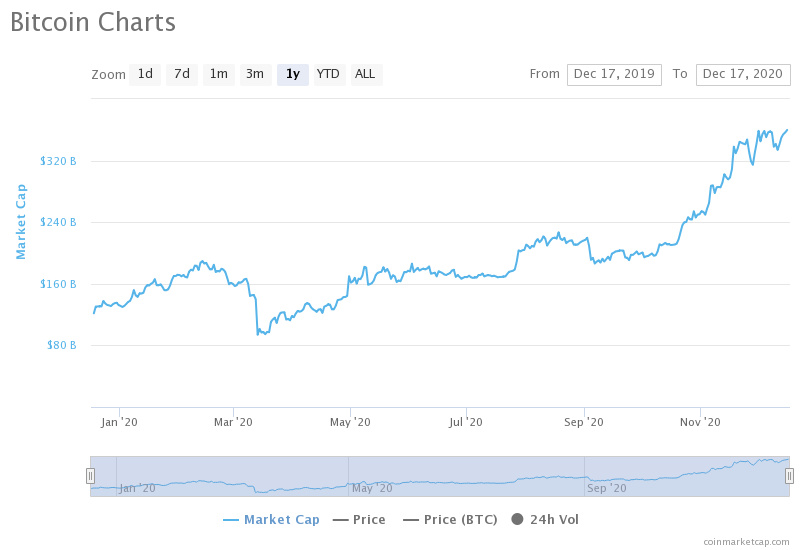Toggle Market Cap series in legend
Image resolution: width=800 pixels, height=550 pixels.
(271, 519)
